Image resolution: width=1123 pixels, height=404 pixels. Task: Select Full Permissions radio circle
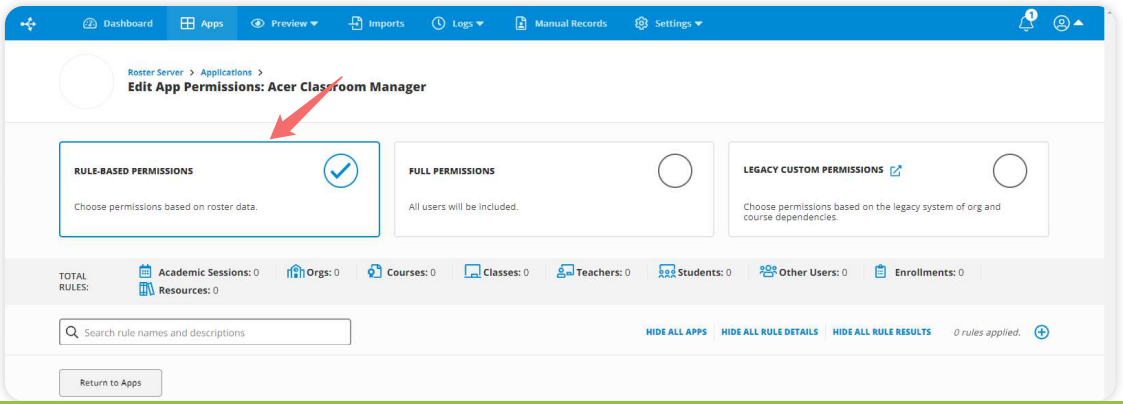pyautogui.click(x=675, y=171)
